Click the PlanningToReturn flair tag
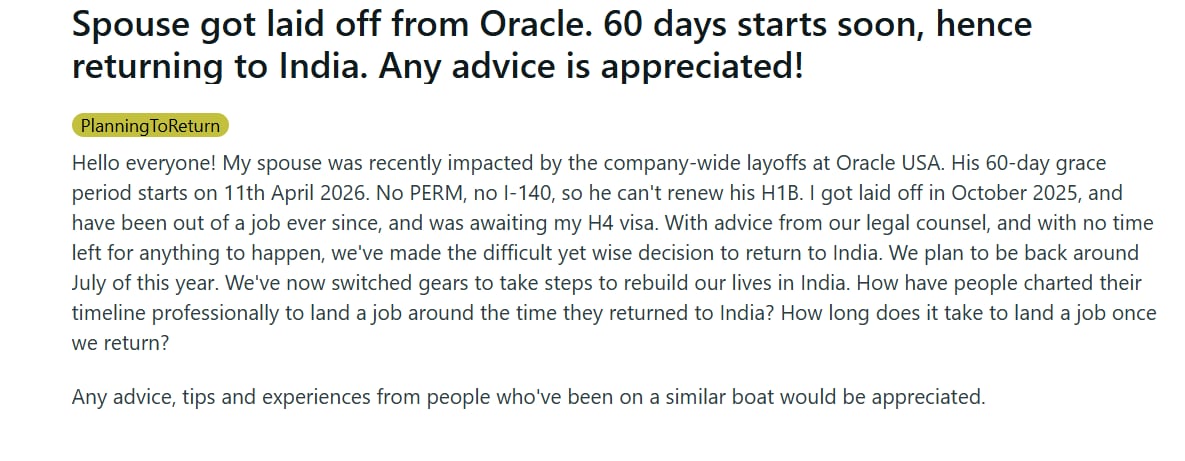This screenshot has width=1185, height=461. pos(151,125)
